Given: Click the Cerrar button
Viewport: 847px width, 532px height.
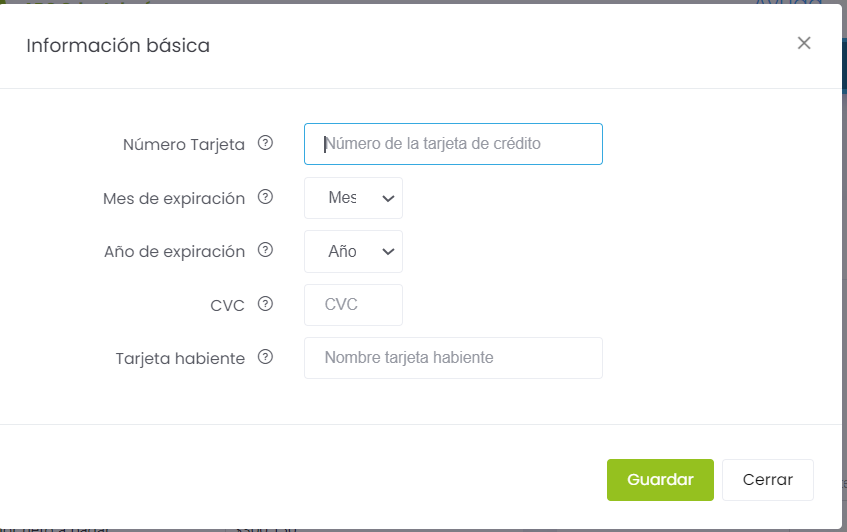Looking at the screenshot, I should (767, 480).
